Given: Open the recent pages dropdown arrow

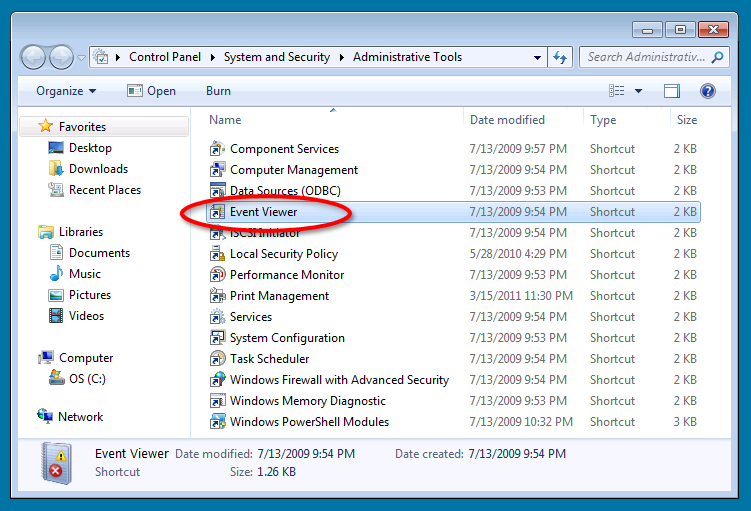Looking at the screenshot, I should tap(81, 58).
